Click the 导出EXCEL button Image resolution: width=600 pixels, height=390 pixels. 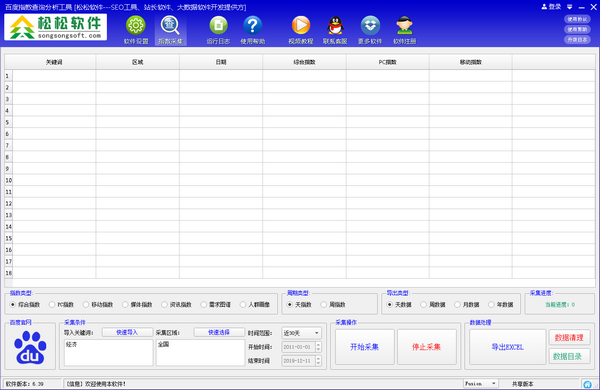pyautogui.click(x=507, y=347)
